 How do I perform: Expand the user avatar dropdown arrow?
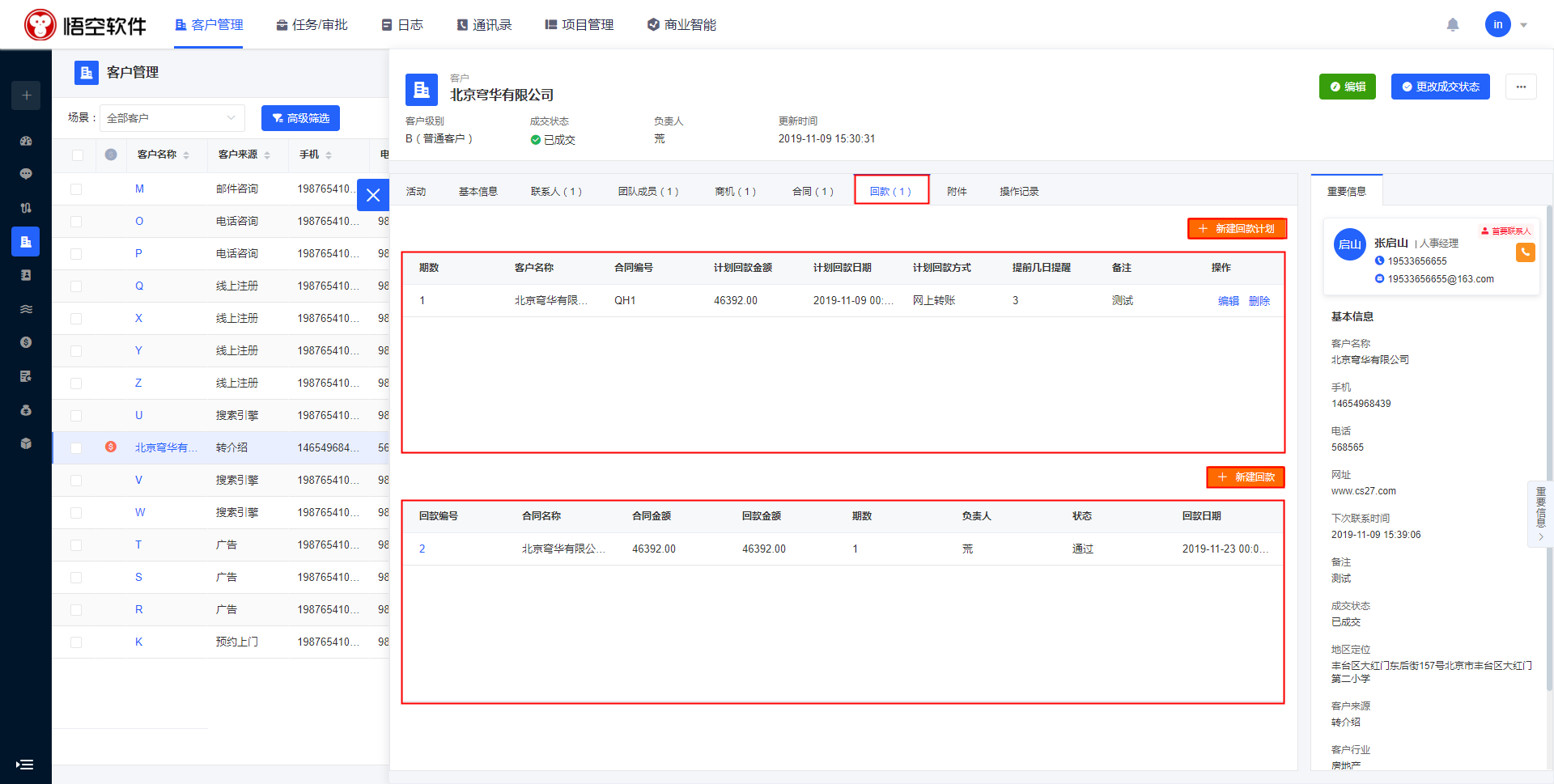pyautogui.click(x=1524, y=25)
